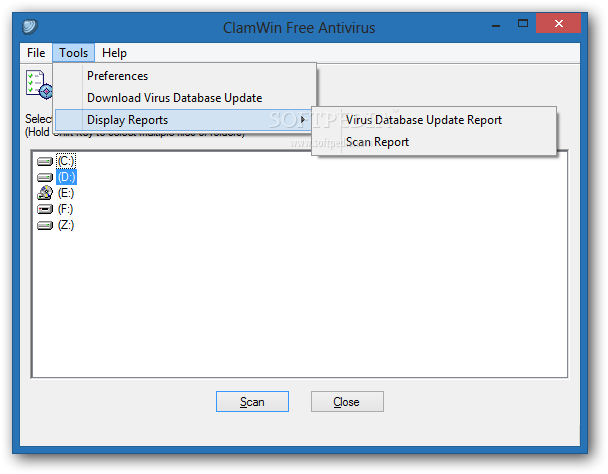This screenshot has height=474, width=608.
Task: Open Virus Database Update Report
Action: coord(434,120)
